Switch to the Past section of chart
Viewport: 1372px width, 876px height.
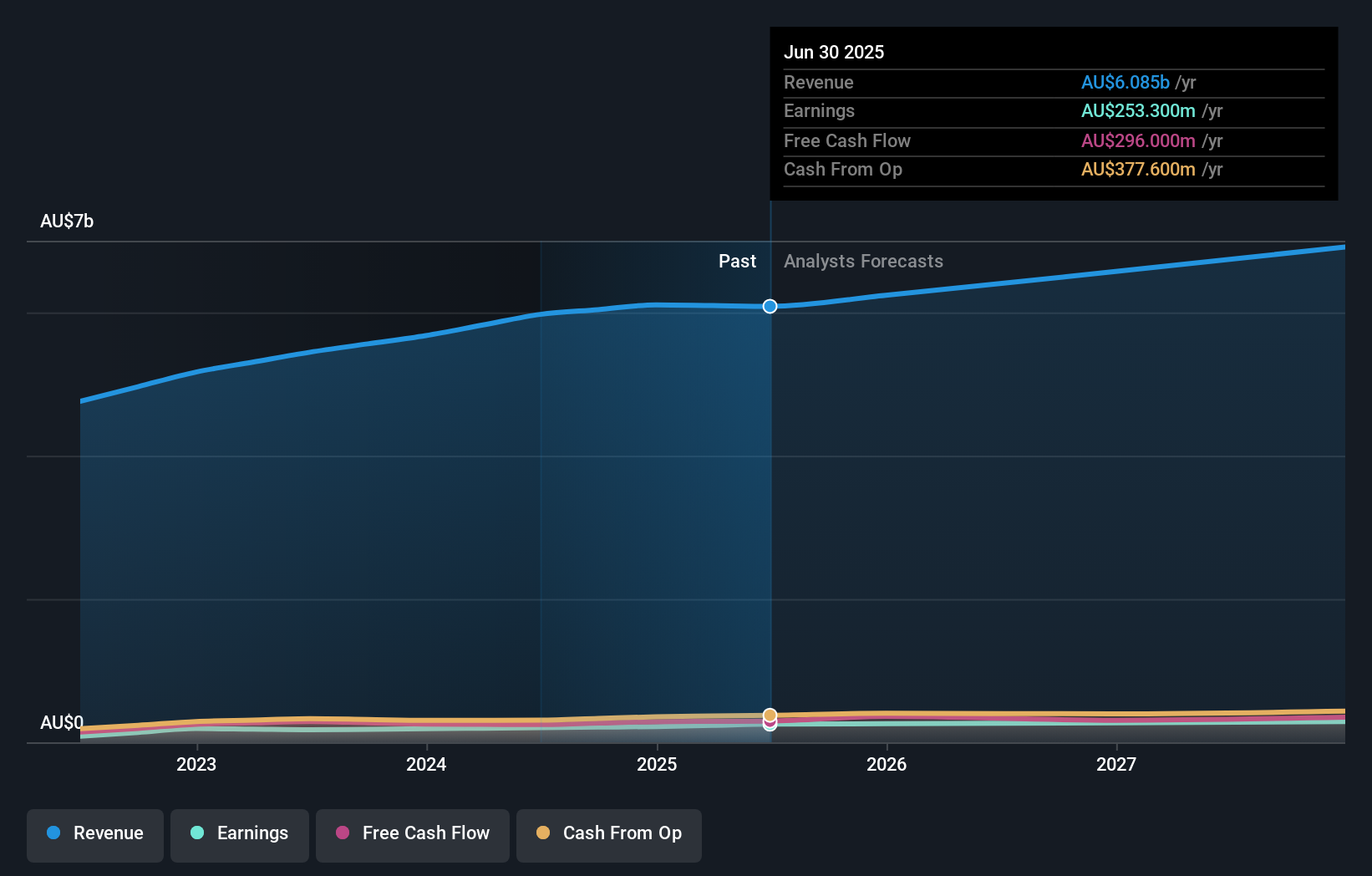(x=737, y=261)
